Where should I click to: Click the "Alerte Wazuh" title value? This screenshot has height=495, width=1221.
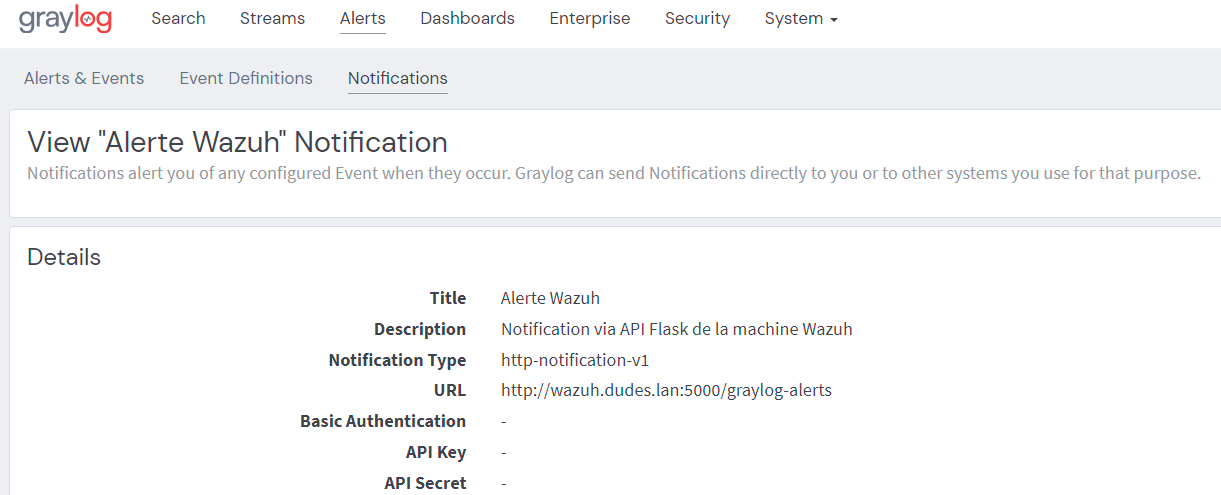click(x=550, y=298)
